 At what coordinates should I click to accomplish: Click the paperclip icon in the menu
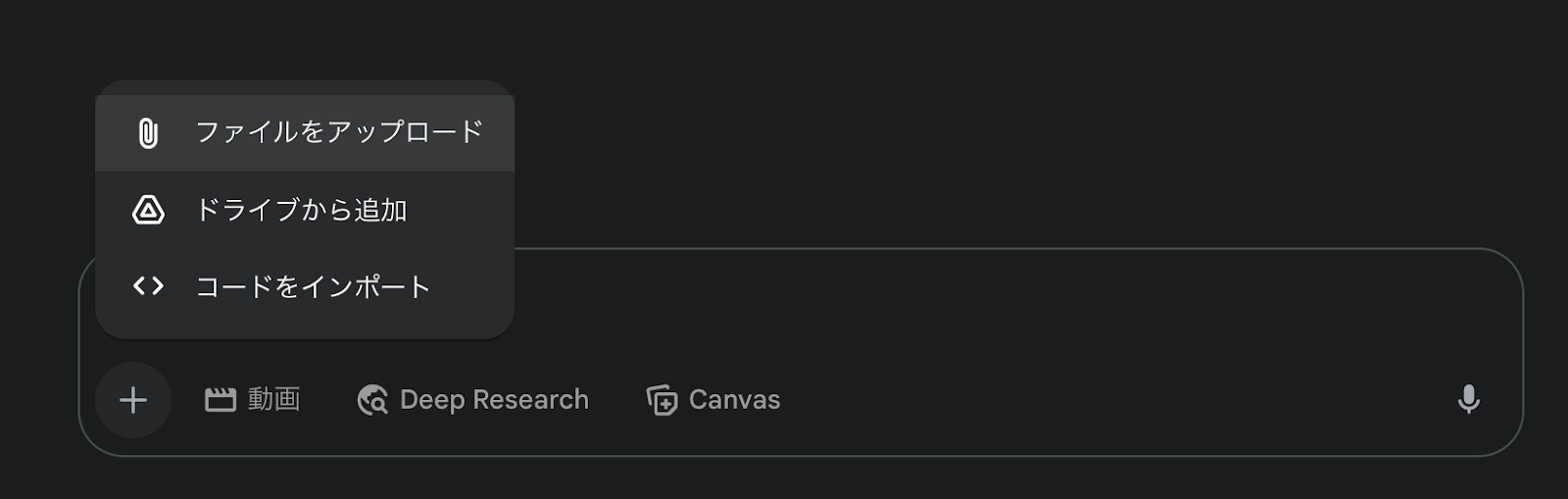pyautogui.click(x=148, y=133)
